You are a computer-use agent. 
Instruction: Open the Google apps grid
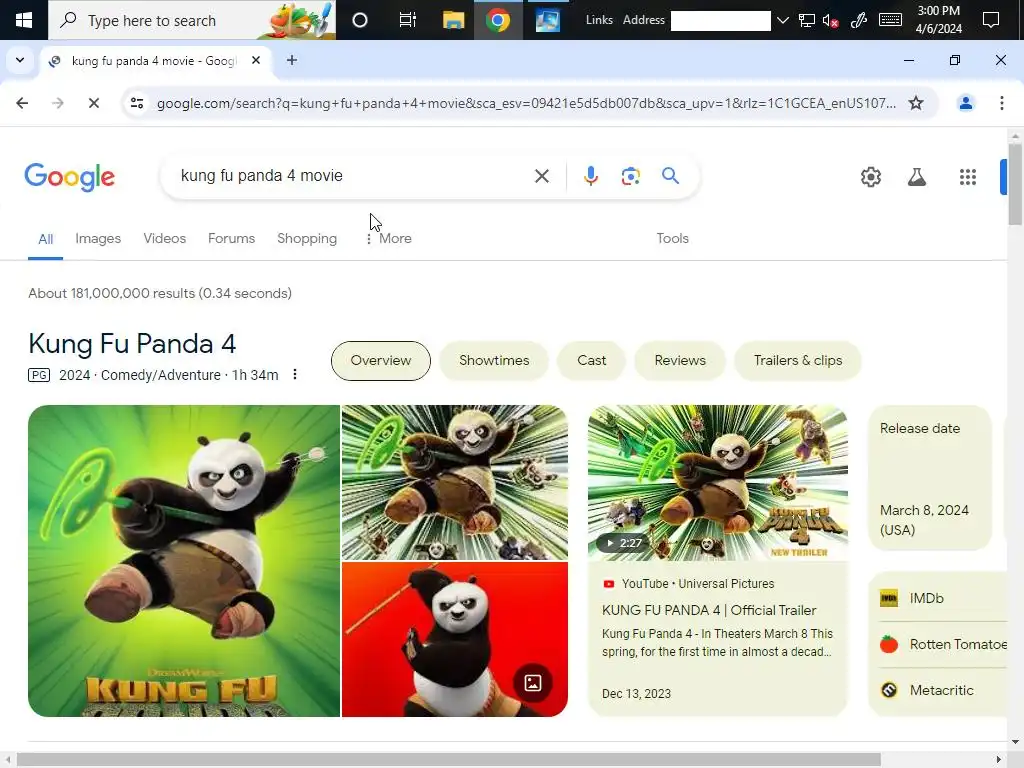[968, 177]
